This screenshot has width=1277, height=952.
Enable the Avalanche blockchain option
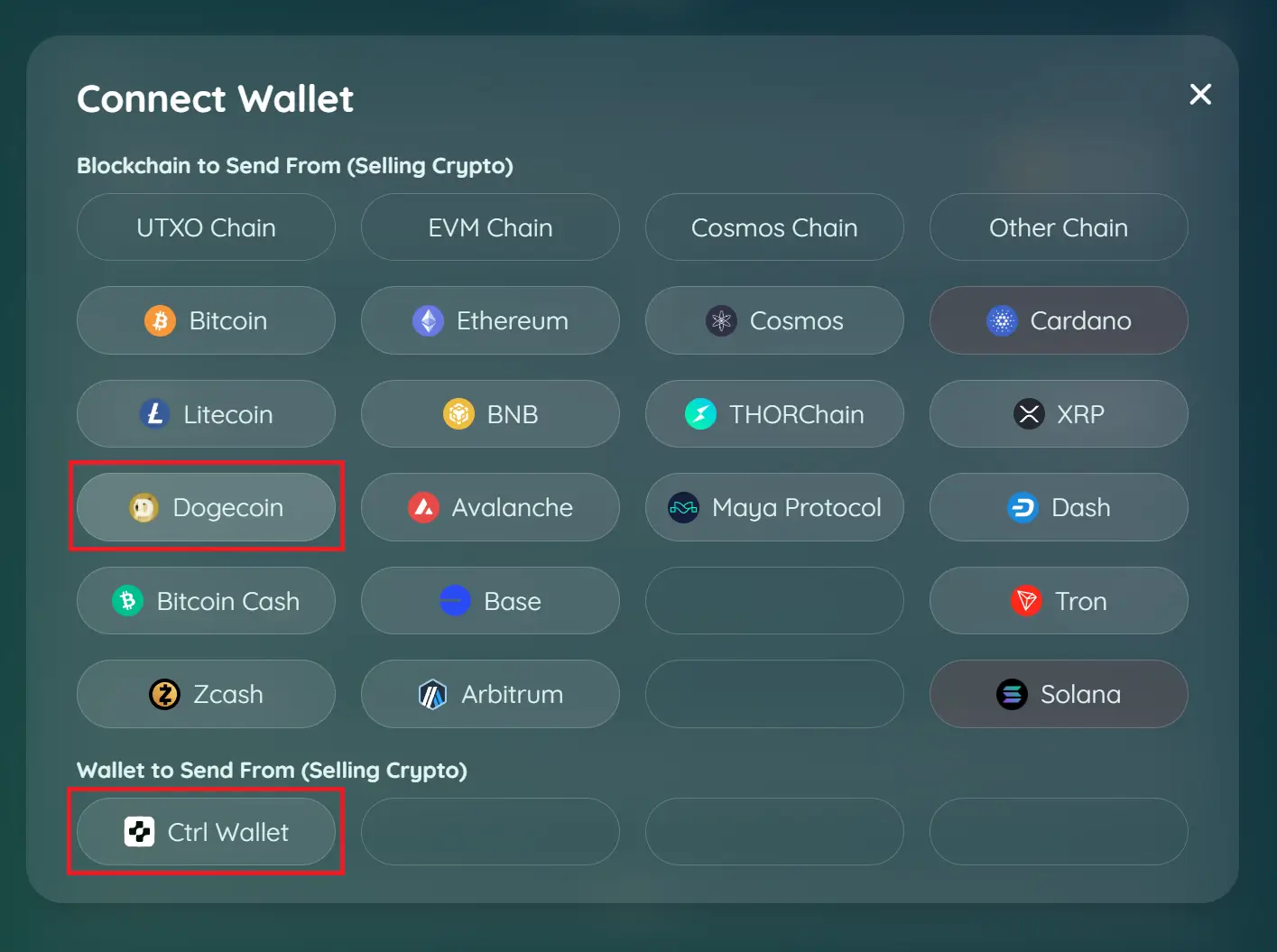[490, 507]
